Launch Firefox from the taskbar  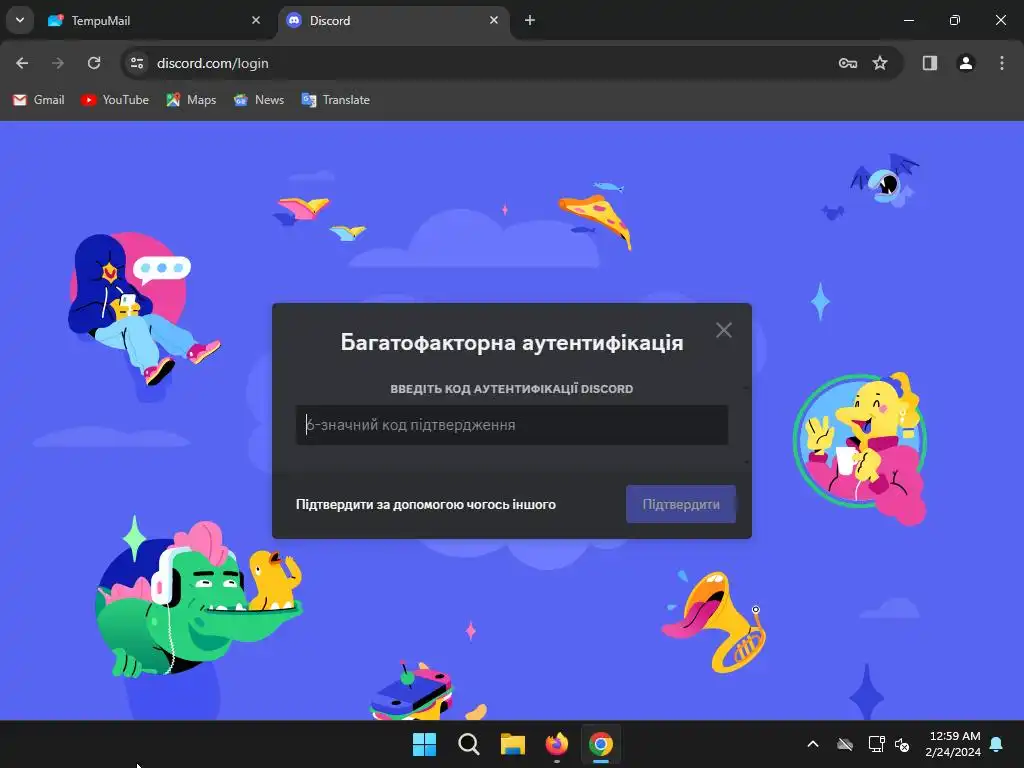click(557, 744)
